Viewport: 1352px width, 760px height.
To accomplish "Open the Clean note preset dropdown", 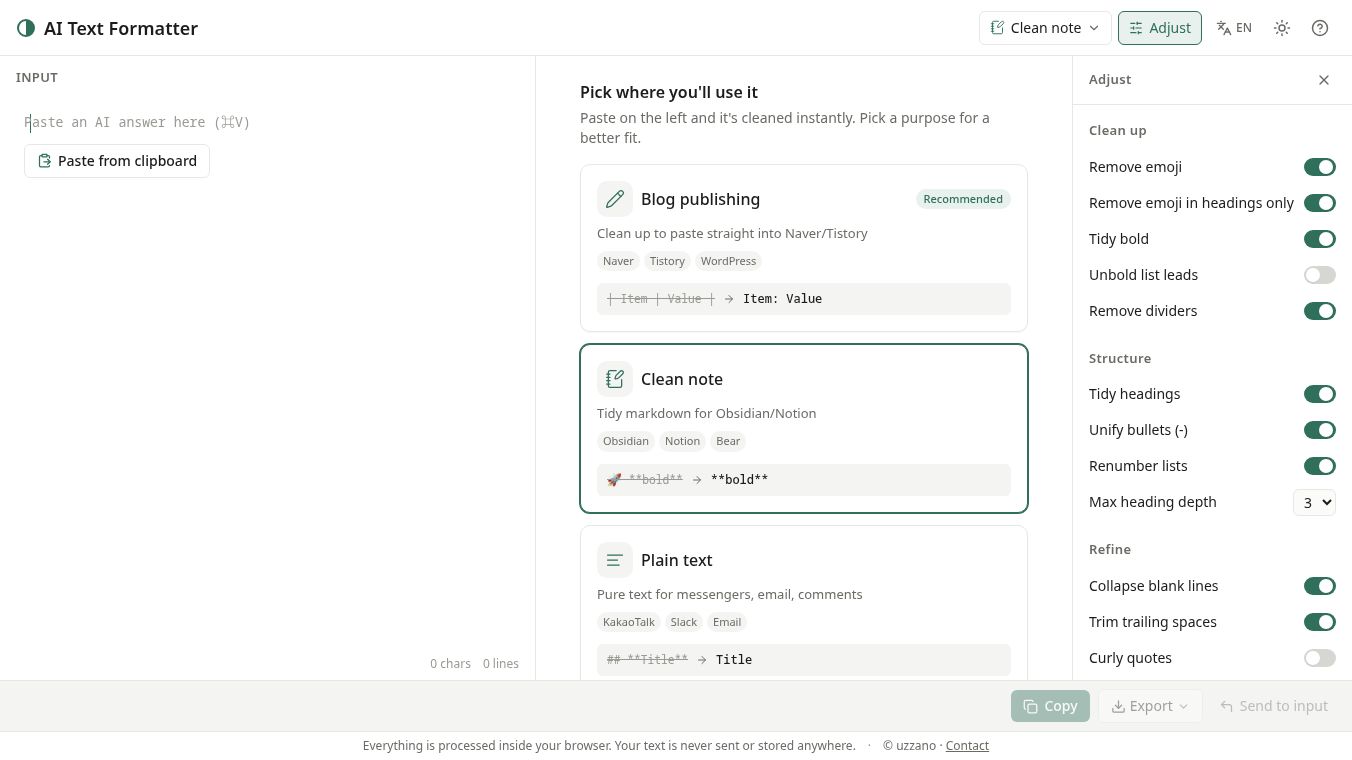I will click(1044, 28).
